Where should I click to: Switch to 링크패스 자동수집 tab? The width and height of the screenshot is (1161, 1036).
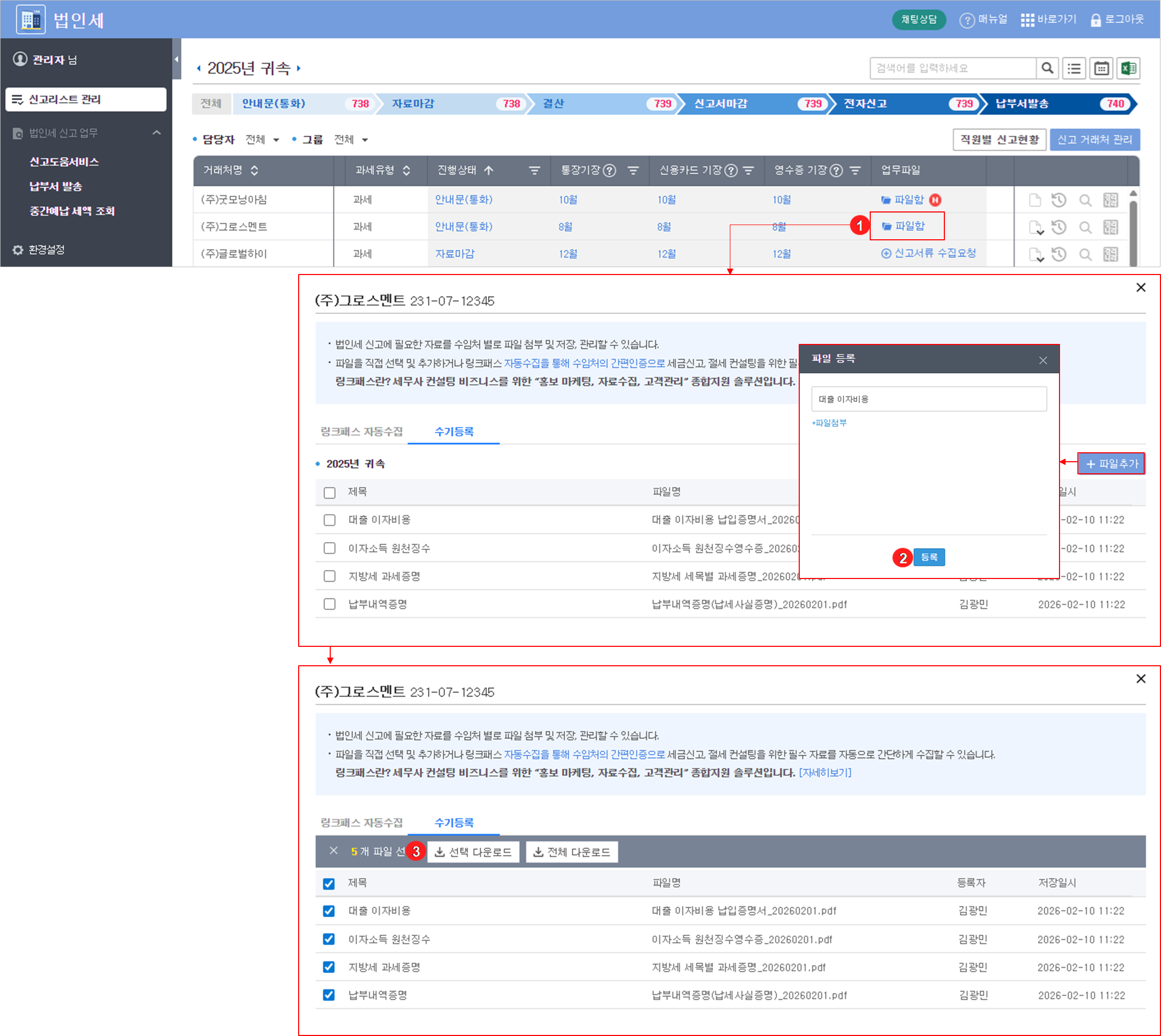361,431
